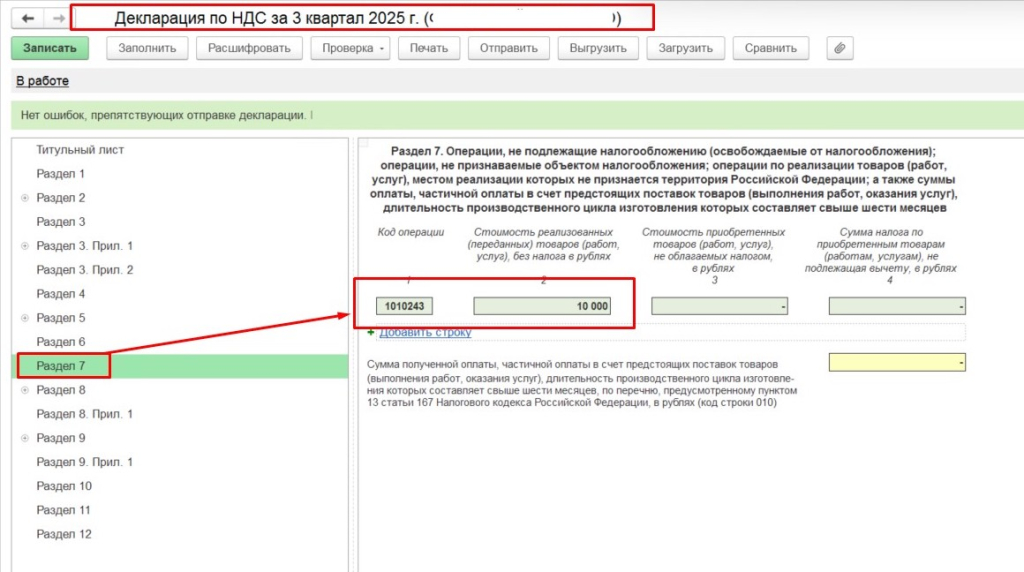Expand the Раздел 3. Прил. 1 node
1024x572 pixels.
coord(25,246)
